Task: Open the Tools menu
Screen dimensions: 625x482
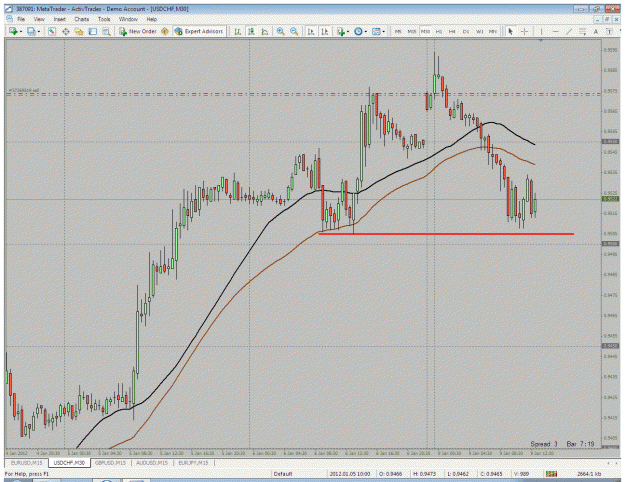Action: point(104,19)
